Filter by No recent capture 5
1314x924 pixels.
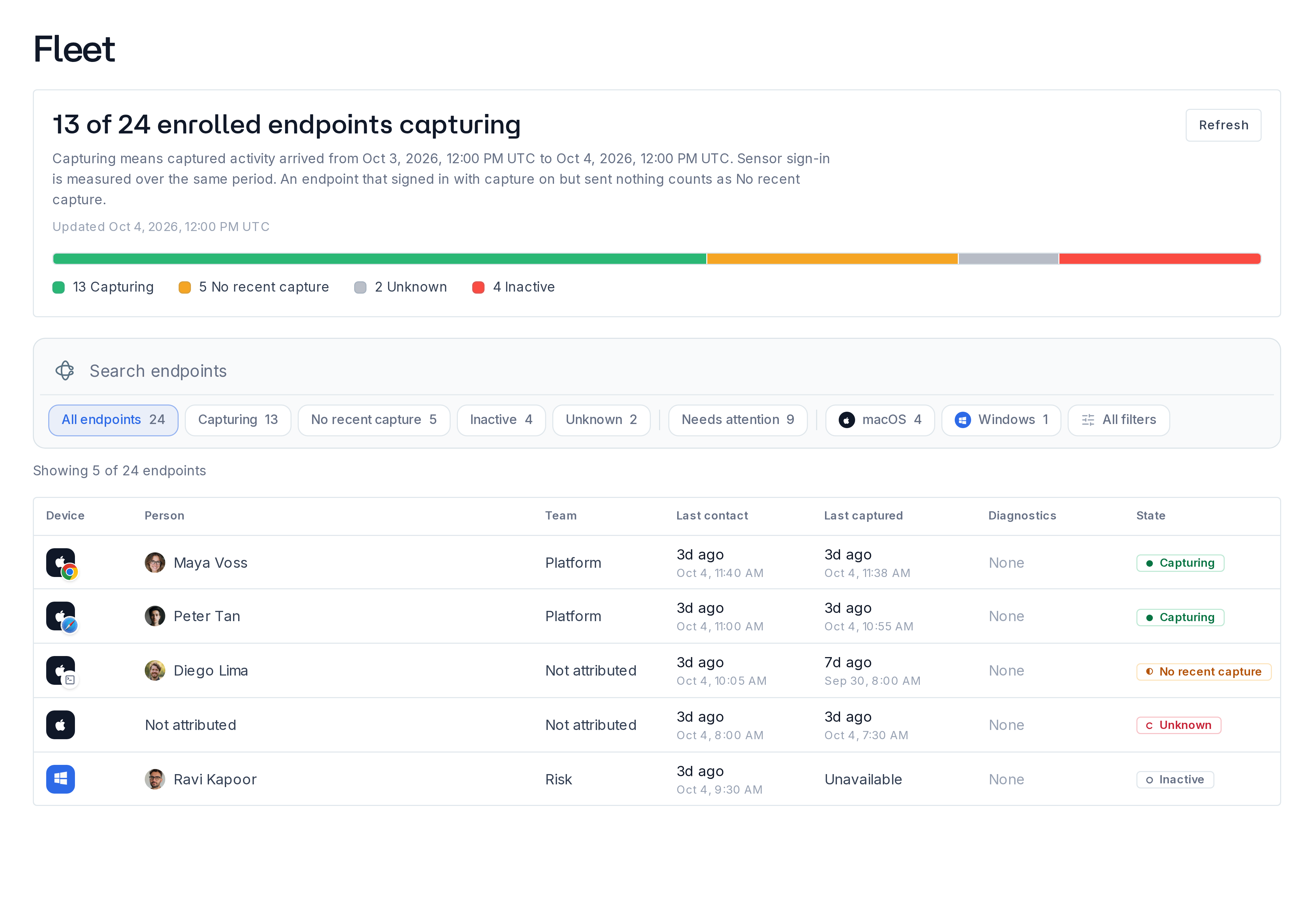pos(374,420)
